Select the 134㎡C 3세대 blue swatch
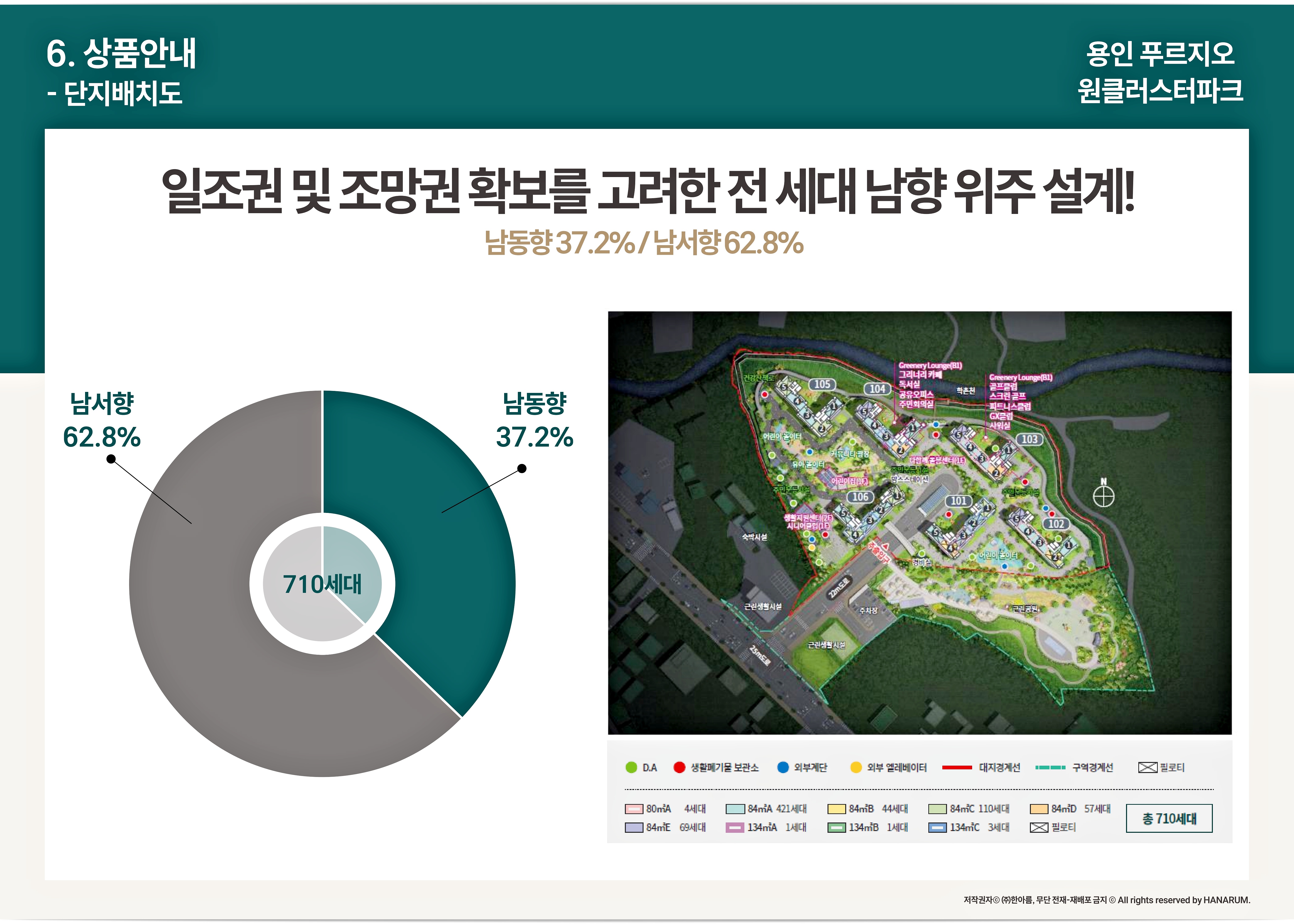The image size is (1294, 924). [x=937, y=827]
